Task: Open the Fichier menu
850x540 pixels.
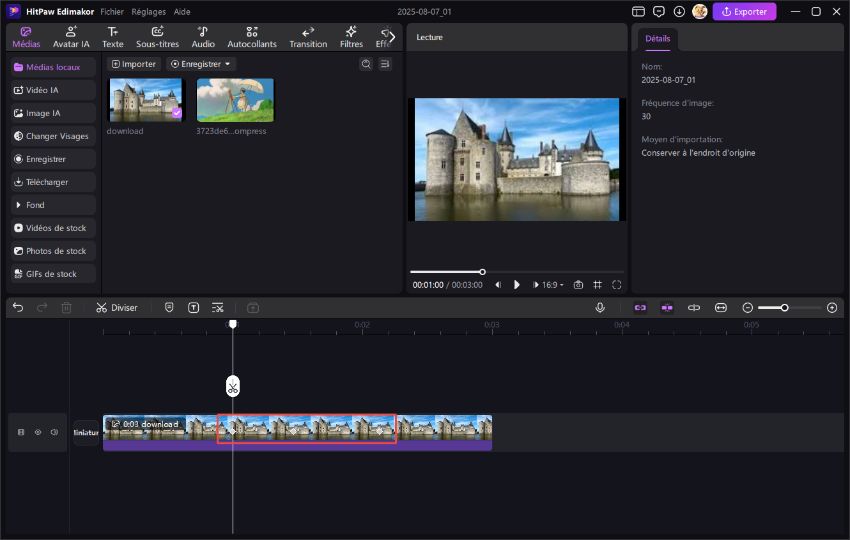Action: click(x=112, y=11)
